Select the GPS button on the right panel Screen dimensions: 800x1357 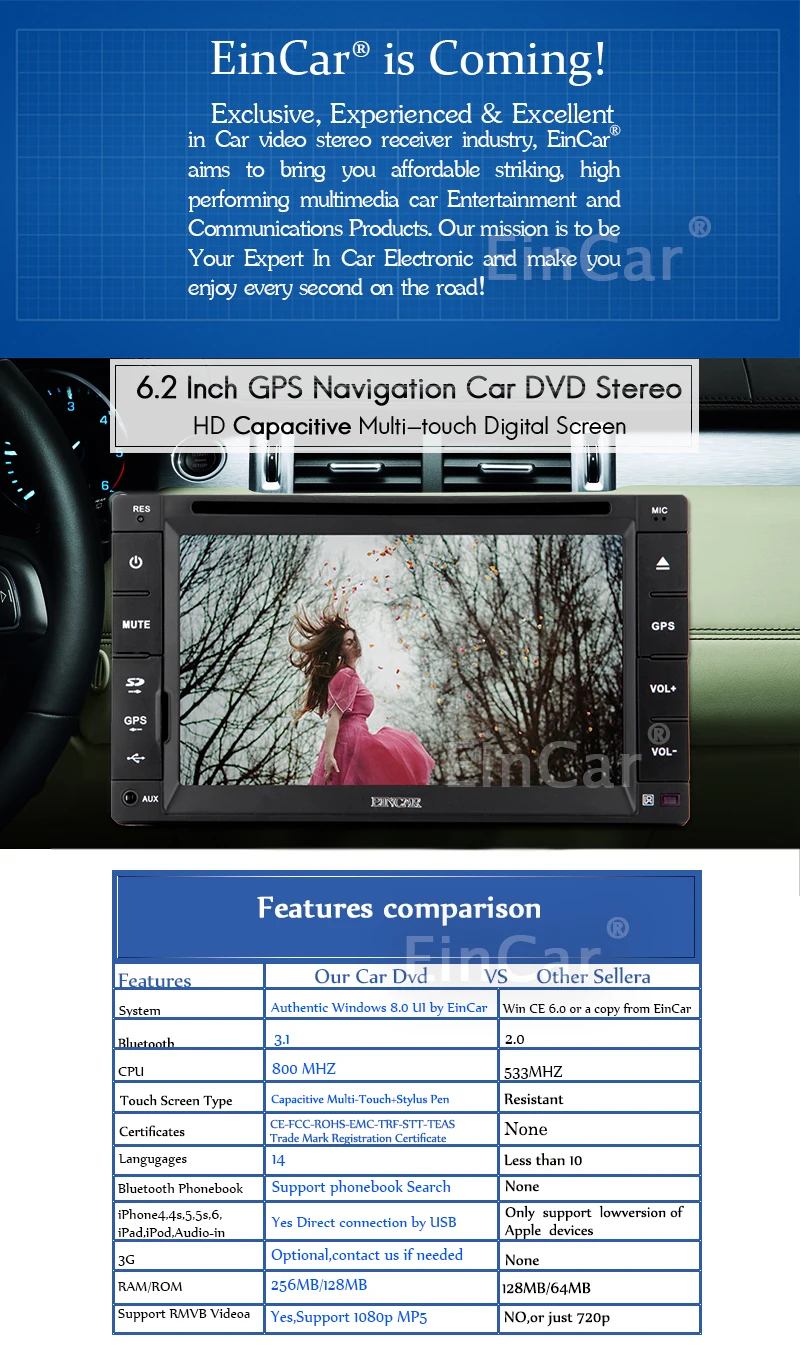662,625
